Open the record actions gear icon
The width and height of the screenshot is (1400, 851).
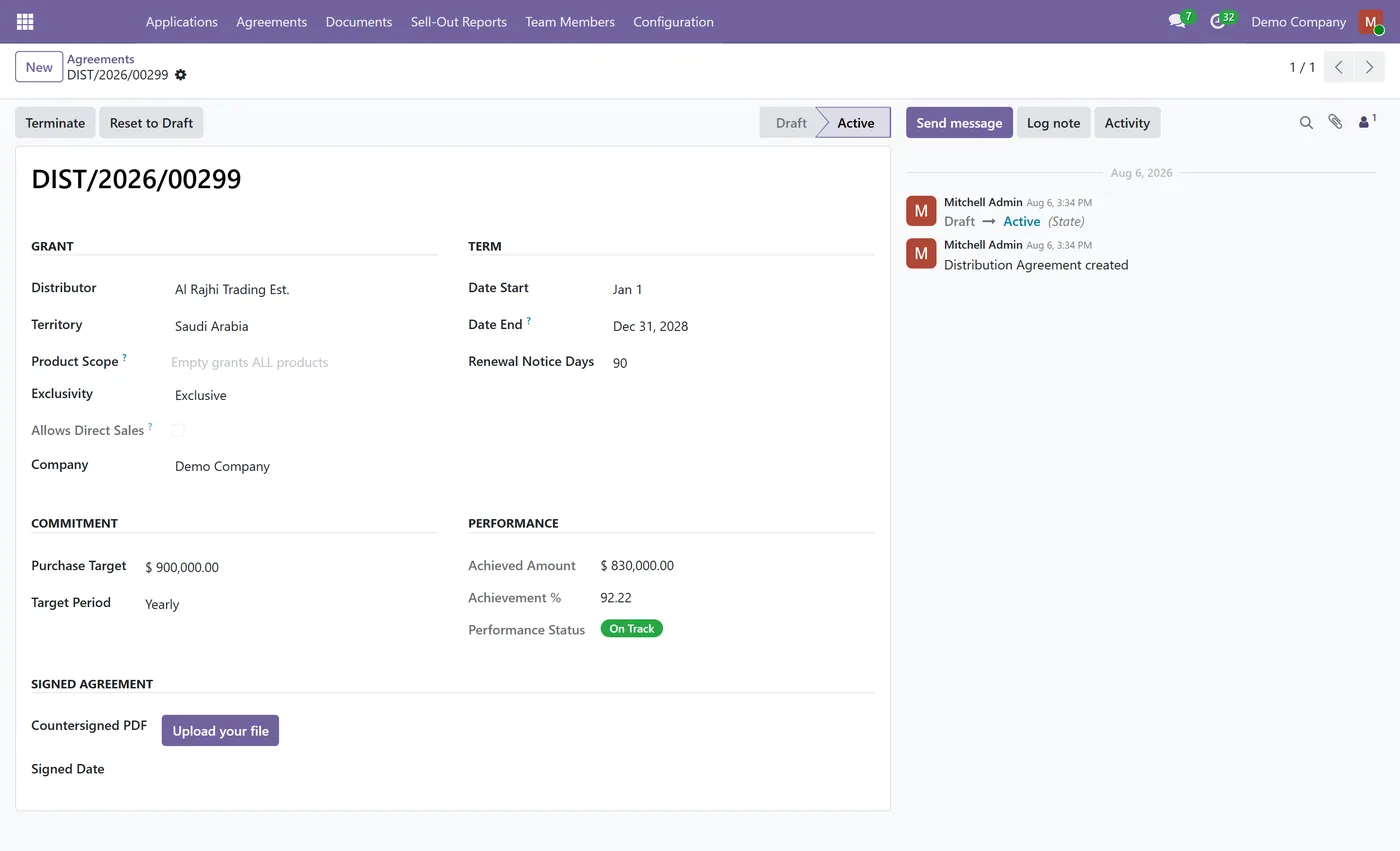(x=181, y=75)
